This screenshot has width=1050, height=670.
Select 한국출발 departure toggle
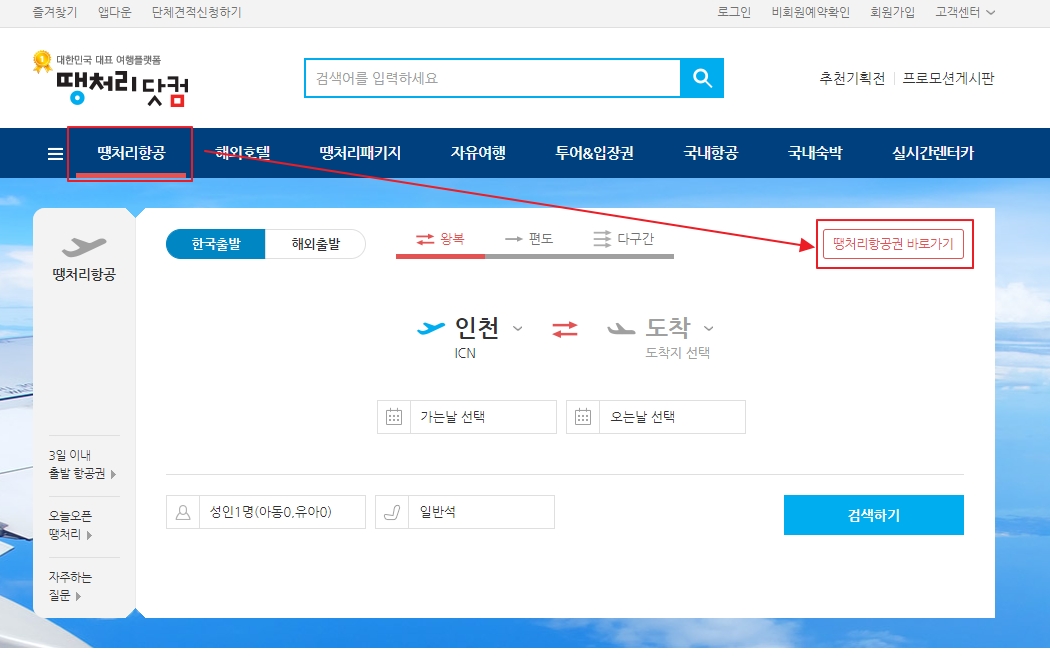point(216,244)
